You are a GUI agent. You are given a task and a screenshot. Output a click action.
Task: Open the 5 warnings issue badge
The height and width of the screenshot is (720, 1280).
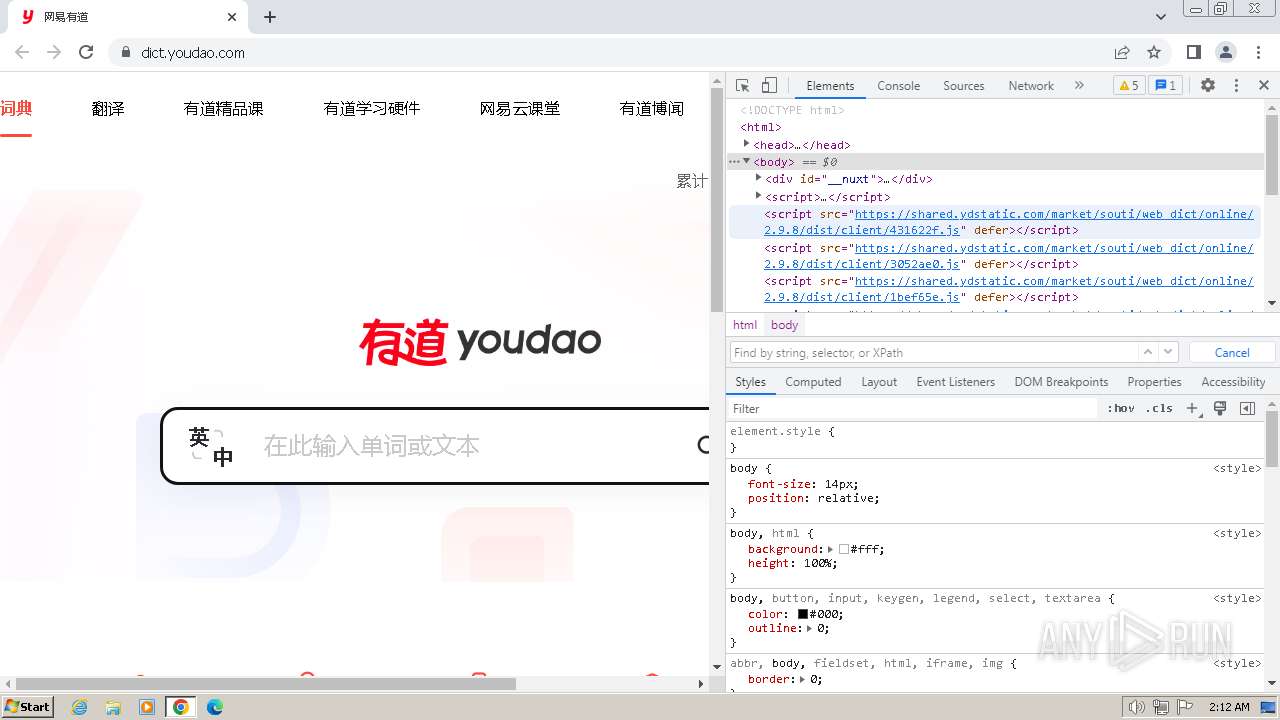(x=1128, y=86)
